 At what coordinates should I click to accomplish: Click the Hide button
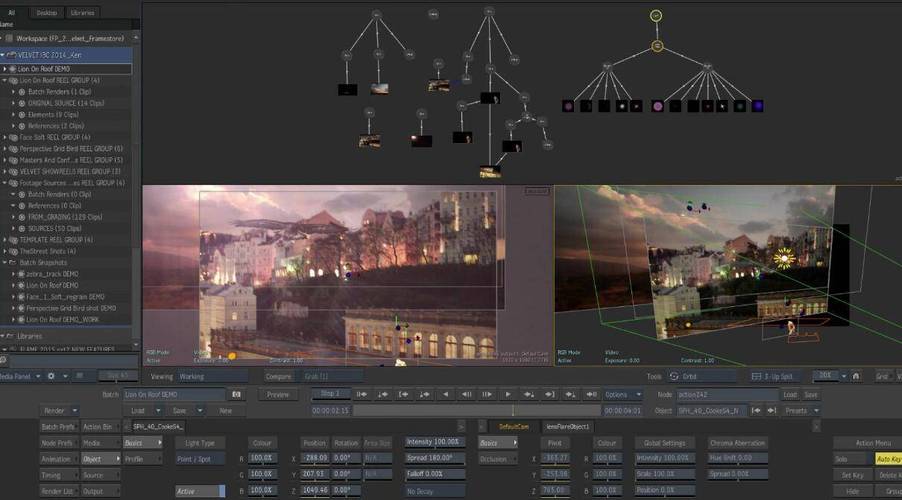(x=852, y=491)
